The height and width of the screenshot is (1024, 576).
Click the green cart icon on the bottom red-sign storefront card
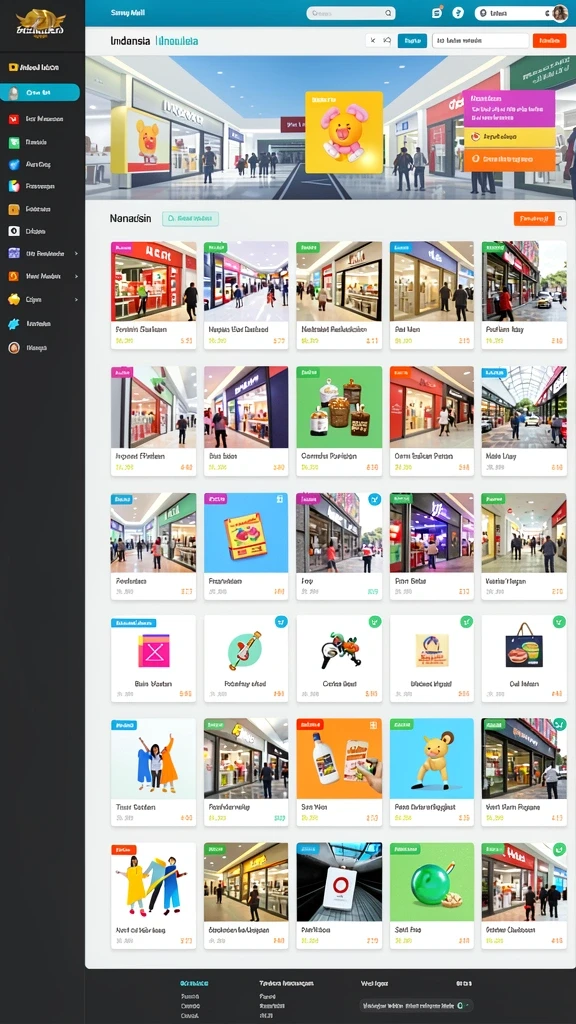point(559,850)
